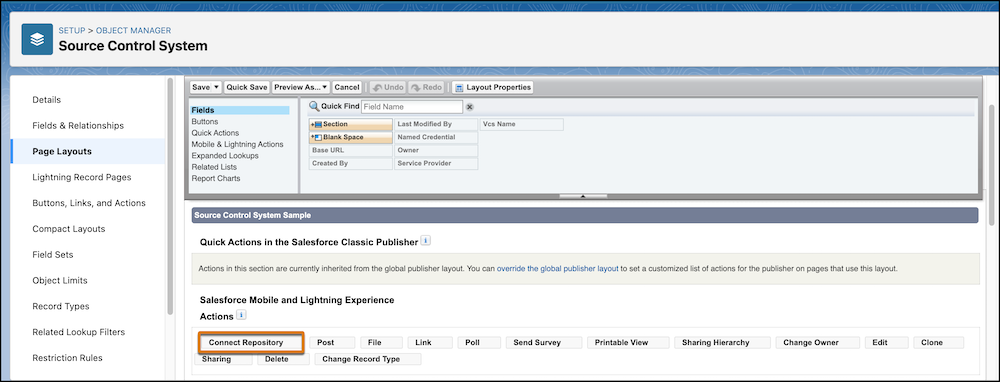Click the Undo button
Screen dimensions: 1000x382
click(387, 87)
